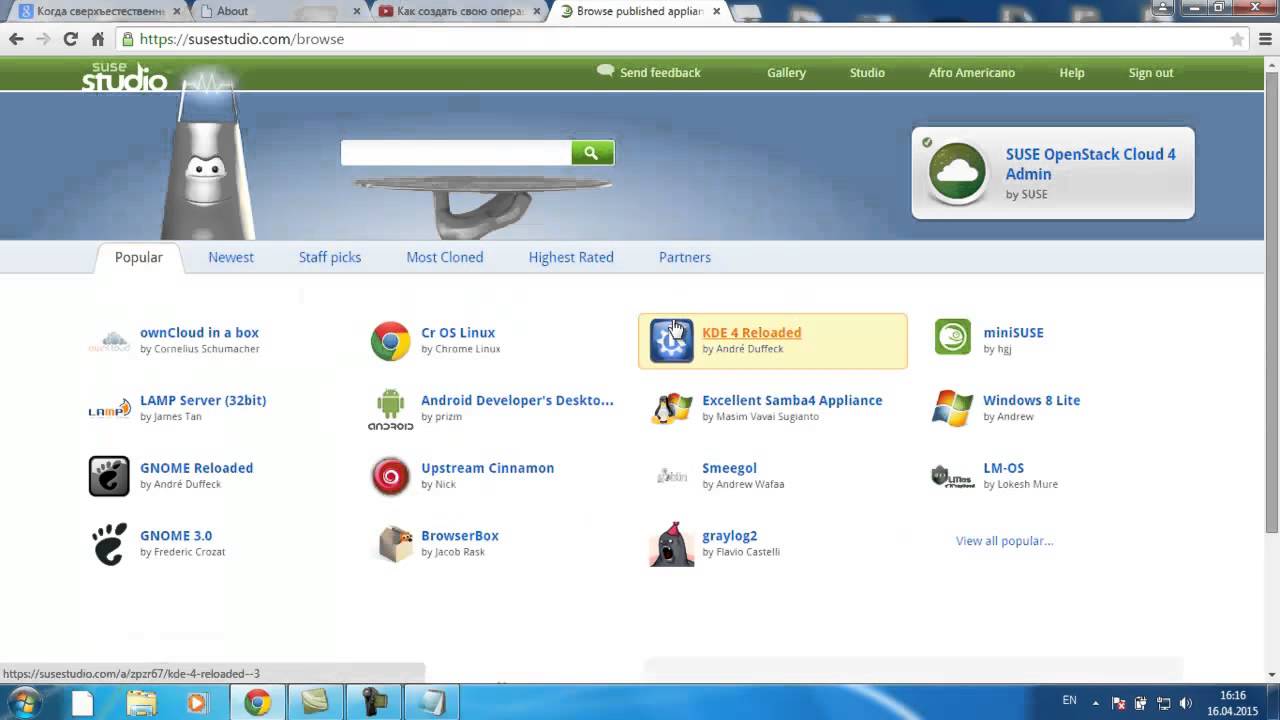
Task: Click the BrowserBox package icon
Action: (x=394, y=545)
